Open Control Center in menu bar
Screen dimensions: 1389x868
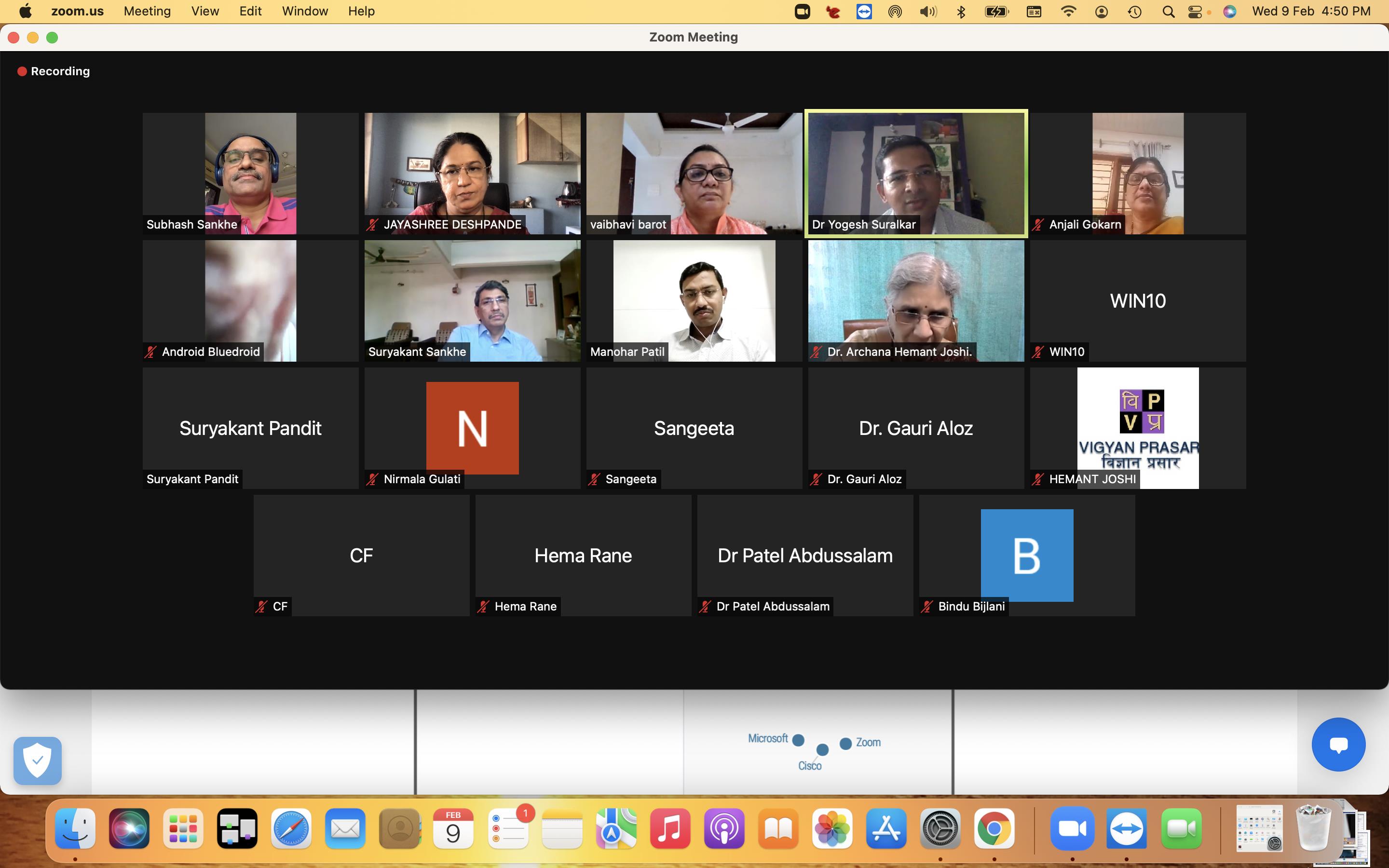pyautogui.click(x=1195, y=12)
